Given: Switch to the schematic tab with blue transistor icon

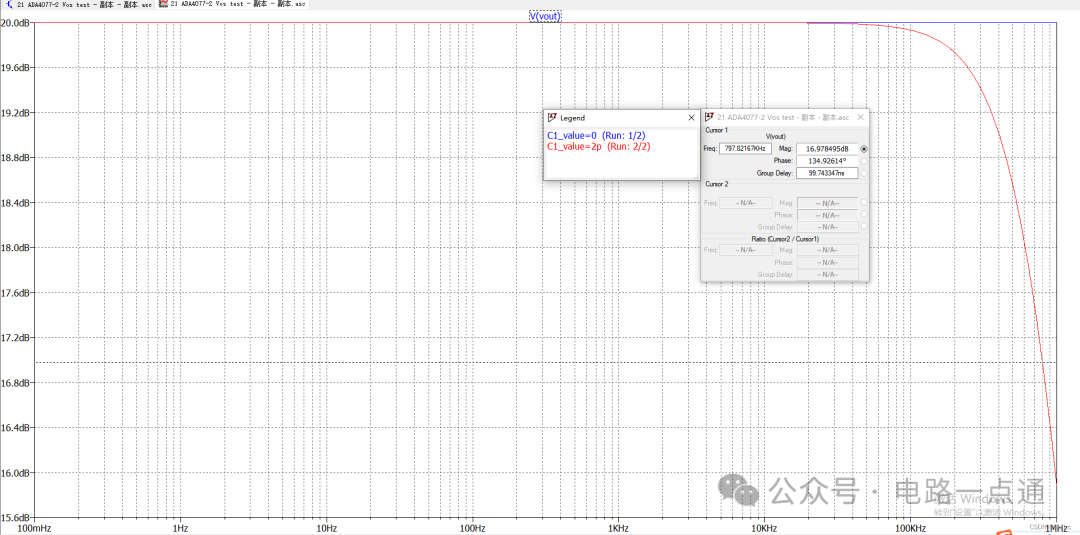Looking at the screenshot, I should [78, 4].
